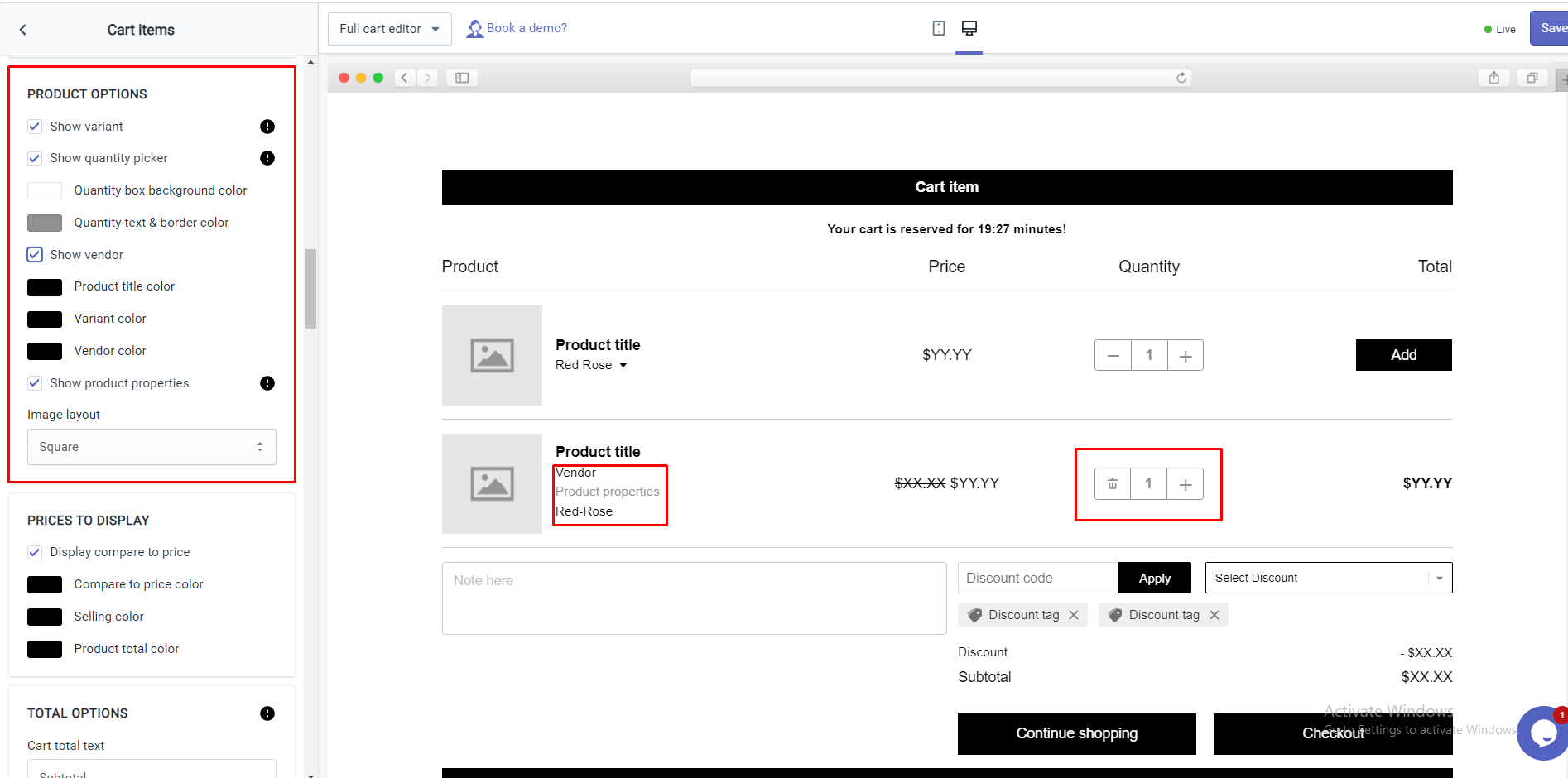
Task: Open info tooltip for Total Options
Action: (267, 713)
